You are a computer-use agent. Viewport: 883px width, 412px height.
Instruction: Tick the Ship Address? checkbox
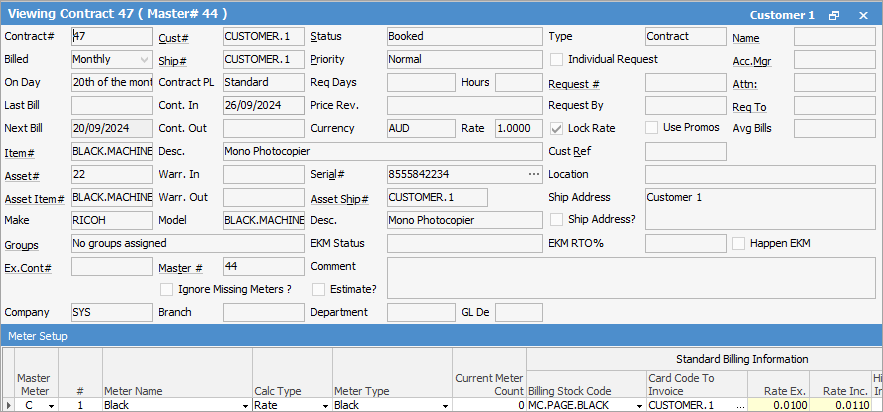(x=557, y=219)
